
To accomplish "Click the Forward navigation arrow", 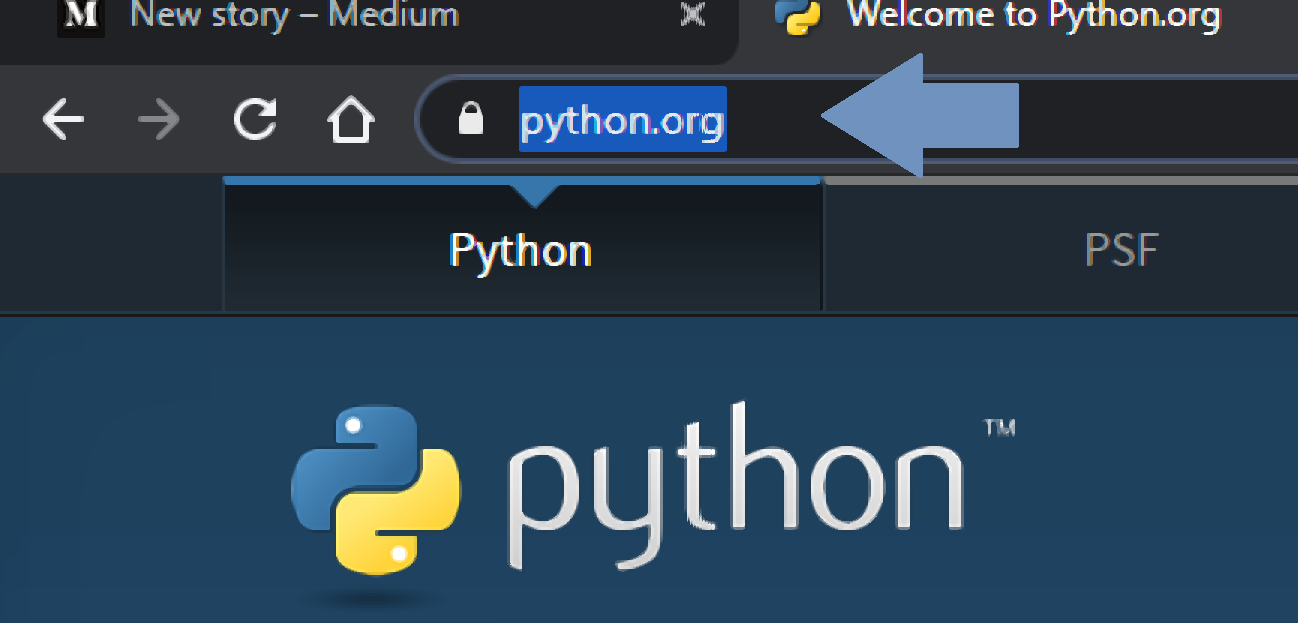I will tap(158, 119).
